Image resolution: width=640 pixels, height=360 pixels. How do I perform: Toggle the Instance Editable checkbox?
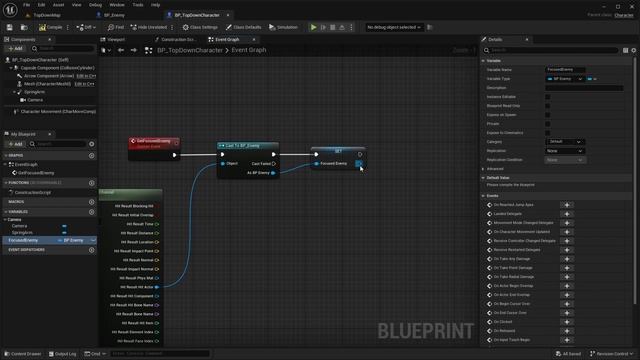coord(548,97)
